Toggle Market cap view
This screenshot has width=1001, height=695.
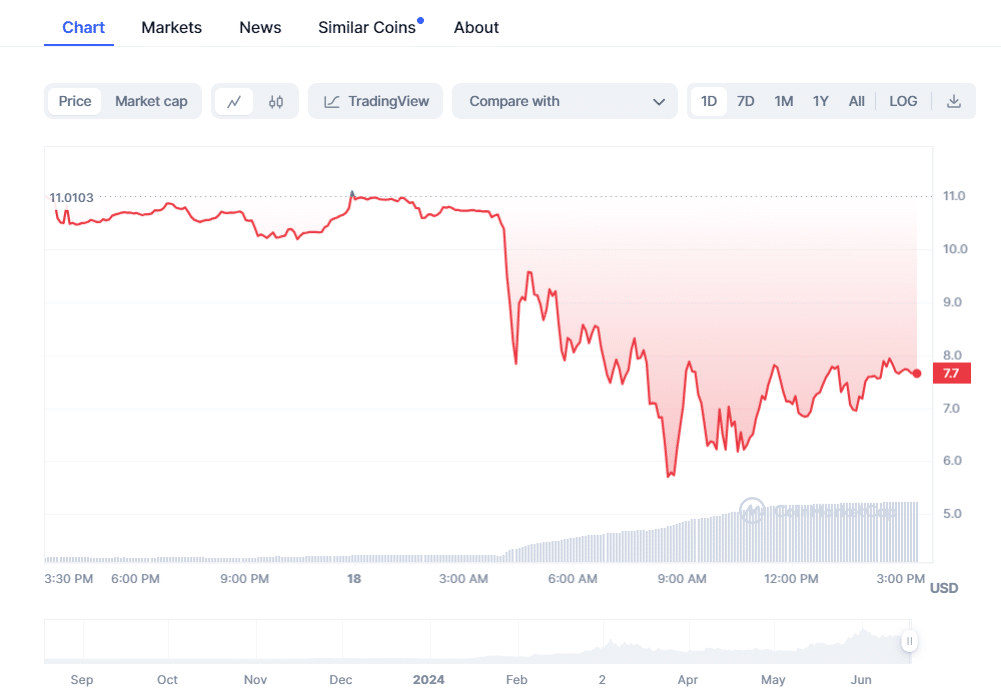(151, 101)
